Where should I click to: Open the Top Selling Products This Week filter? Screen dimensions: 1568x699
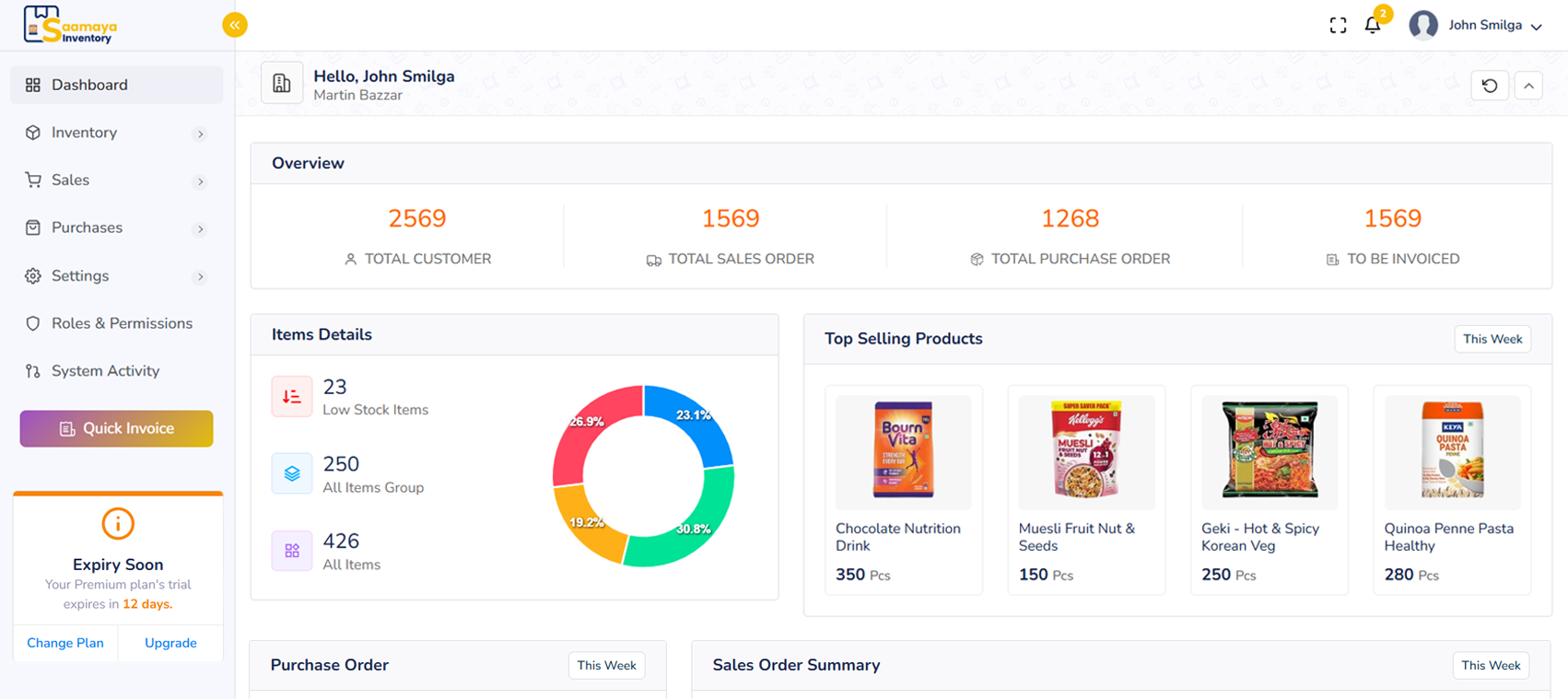click(1492, 339)
